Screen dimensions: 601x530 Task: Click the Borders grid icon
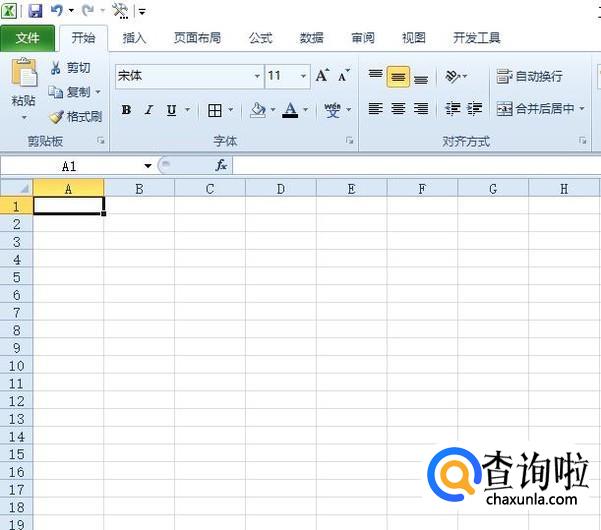pos(215,110)
